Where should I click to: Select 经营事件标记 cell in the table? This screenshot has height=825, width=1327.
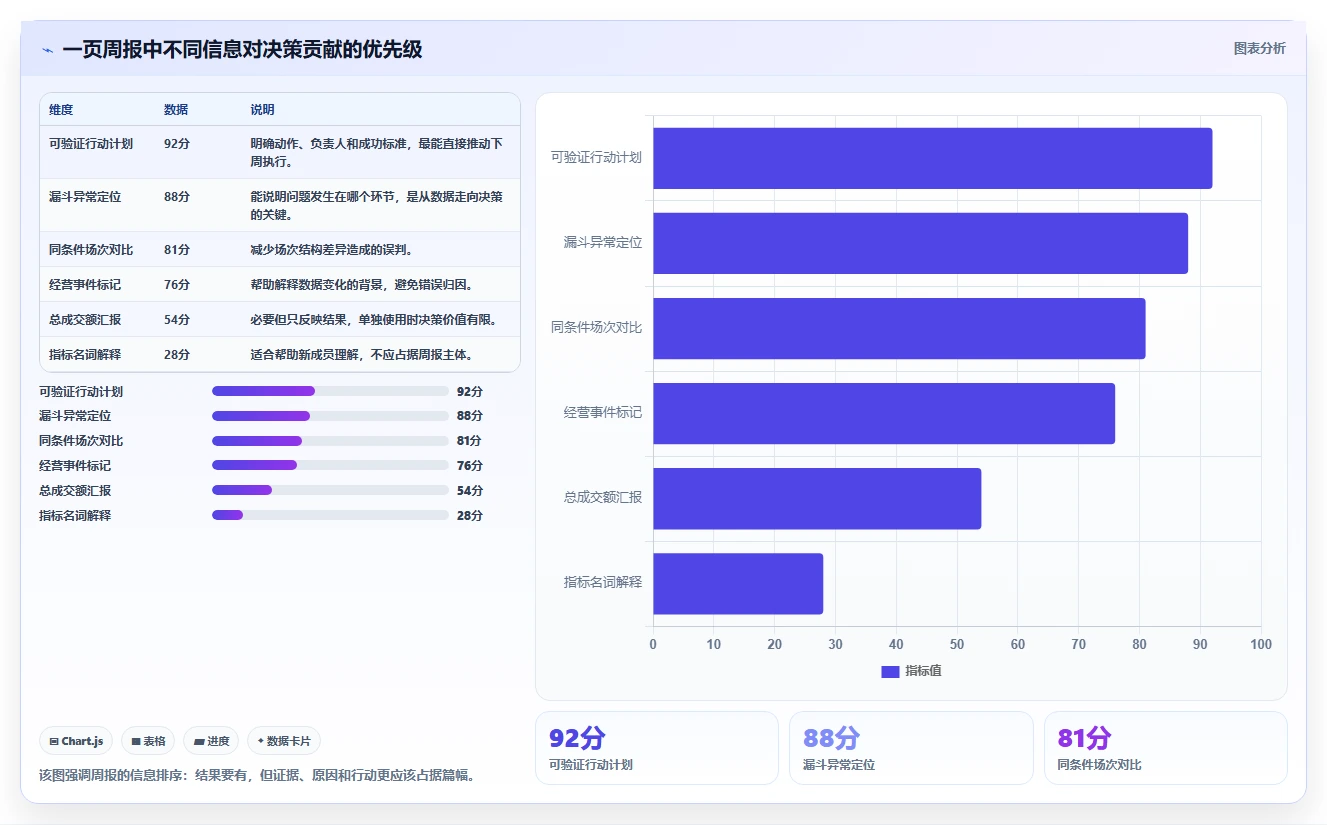(85, 285)
